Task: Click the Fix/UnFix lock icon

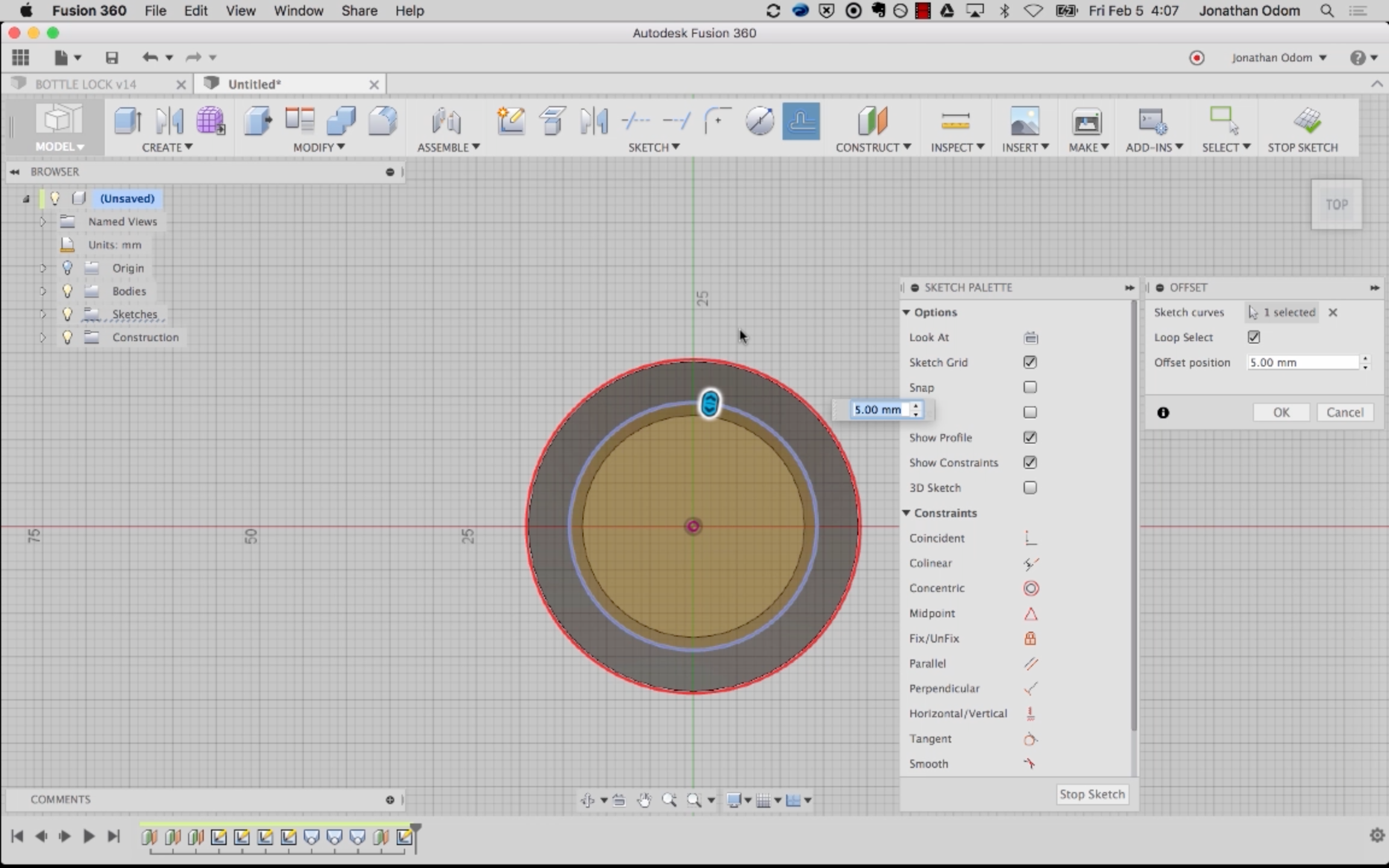Action: pos(1030,638)
